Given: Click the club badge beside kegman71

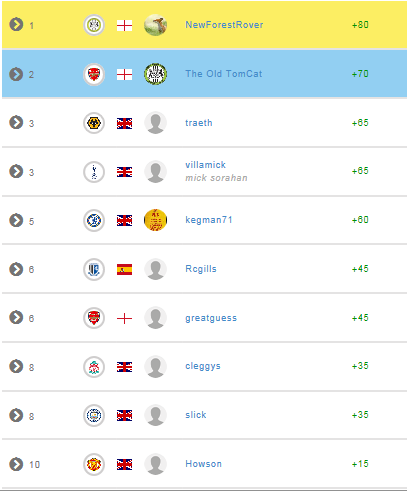Looking at the screenshot, I should click(x=94, y=220).
